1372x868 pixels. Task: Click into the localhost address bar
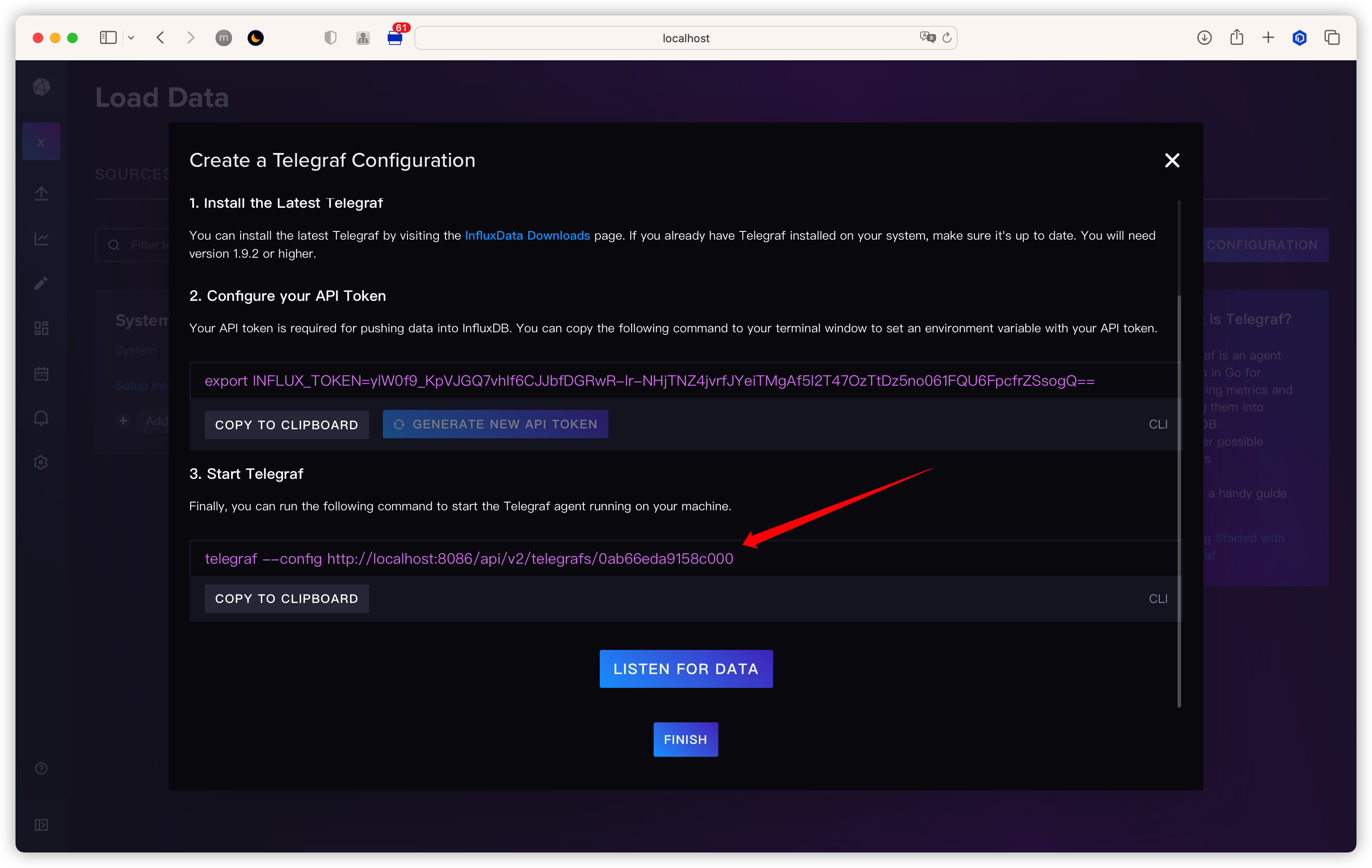686,37
